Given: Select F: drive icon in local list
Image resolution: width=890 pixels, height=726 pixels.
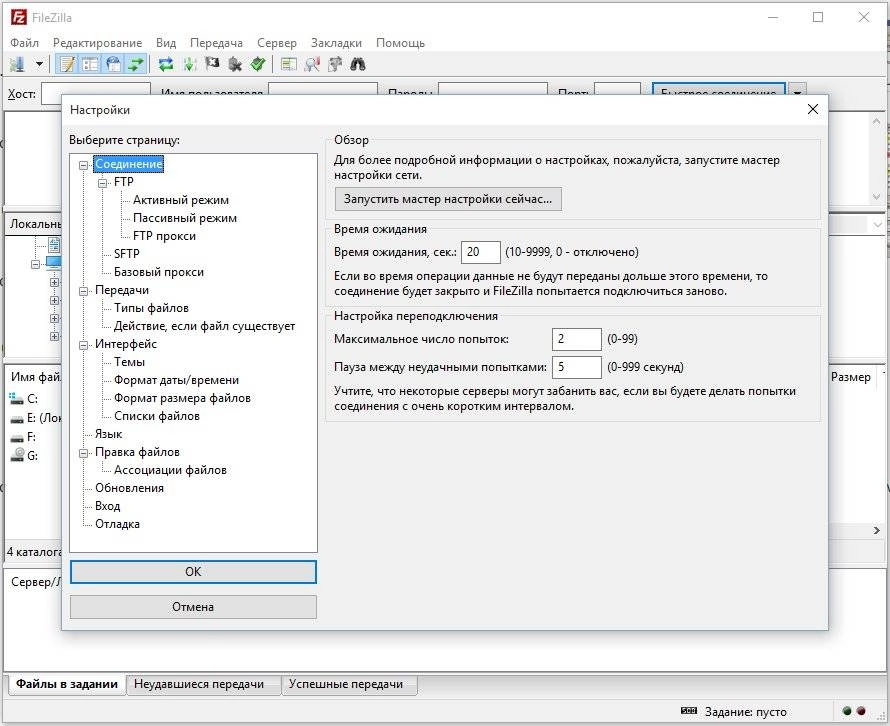Looking at the screenshot, I should point(17,437).
